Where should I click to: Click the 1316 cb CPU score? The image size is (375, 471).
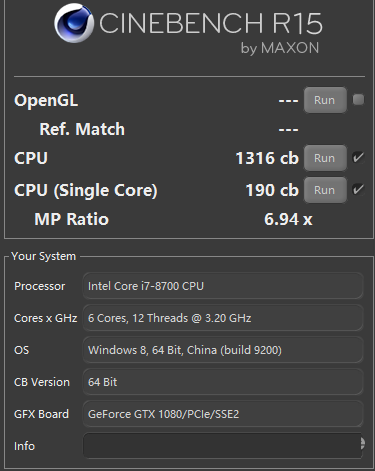[267, 158]
